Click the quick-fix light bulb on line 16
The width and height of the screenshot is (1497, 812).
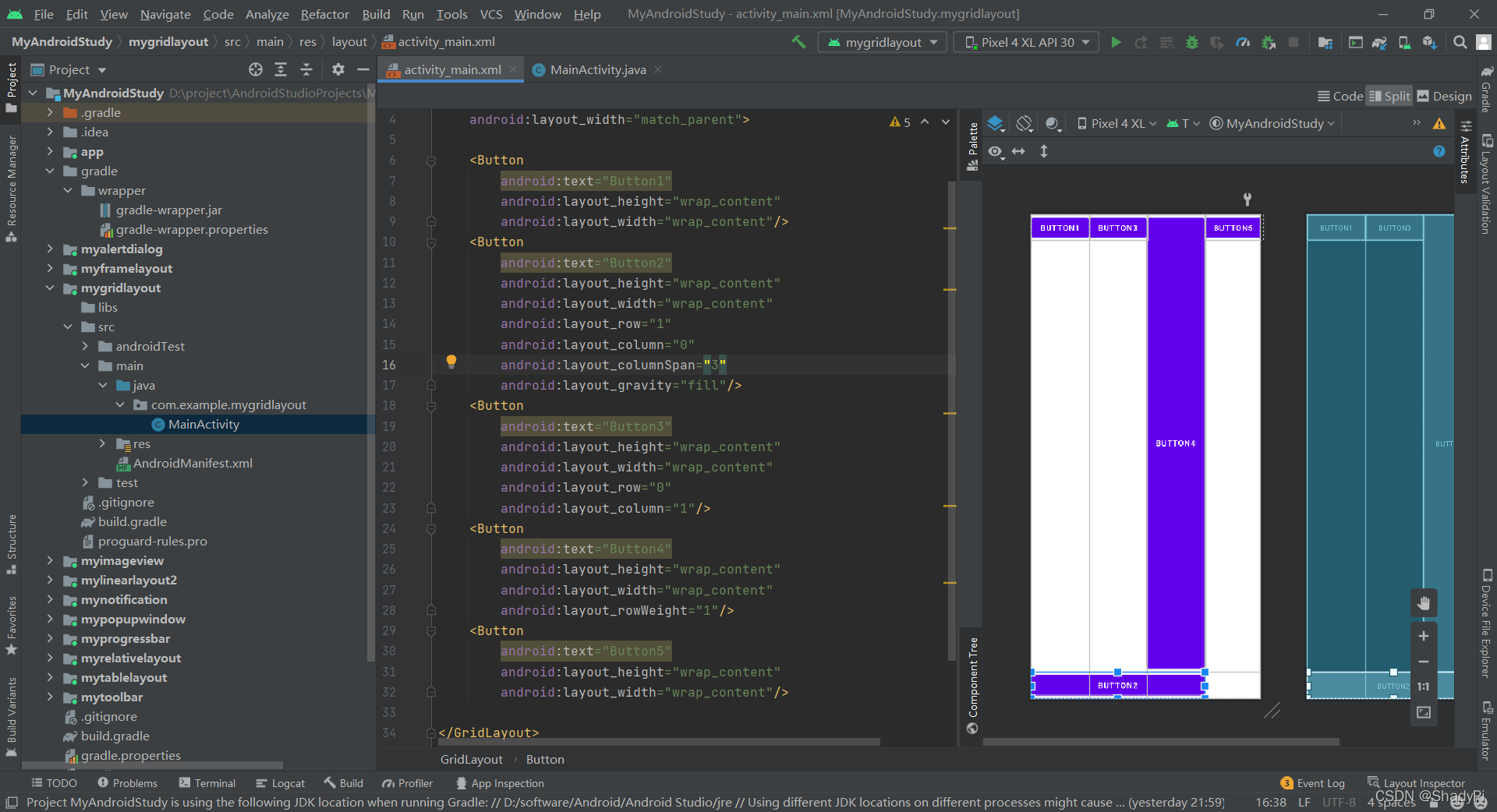pyautogui.click(x=451, y=361)
